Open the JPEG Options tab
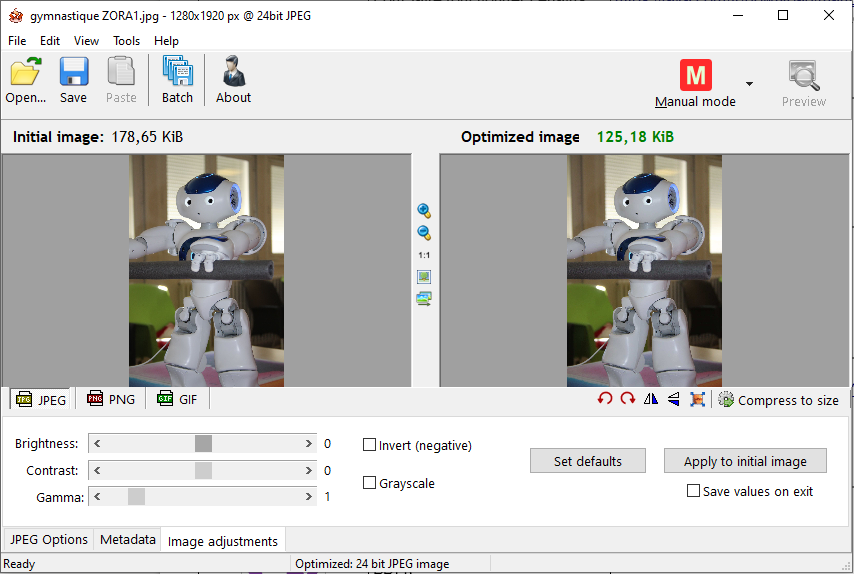This screenshot has height=574, width=854. 48,540
